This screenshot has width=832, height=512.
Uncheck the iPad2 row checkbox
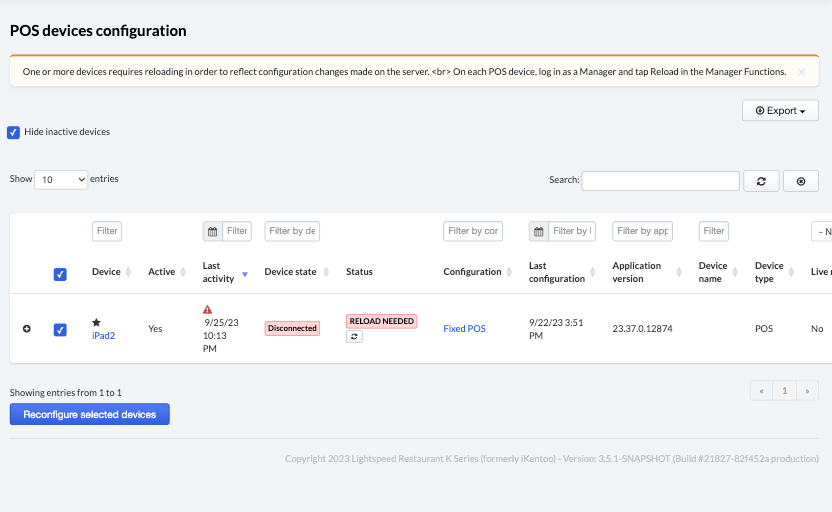point(60,329)
